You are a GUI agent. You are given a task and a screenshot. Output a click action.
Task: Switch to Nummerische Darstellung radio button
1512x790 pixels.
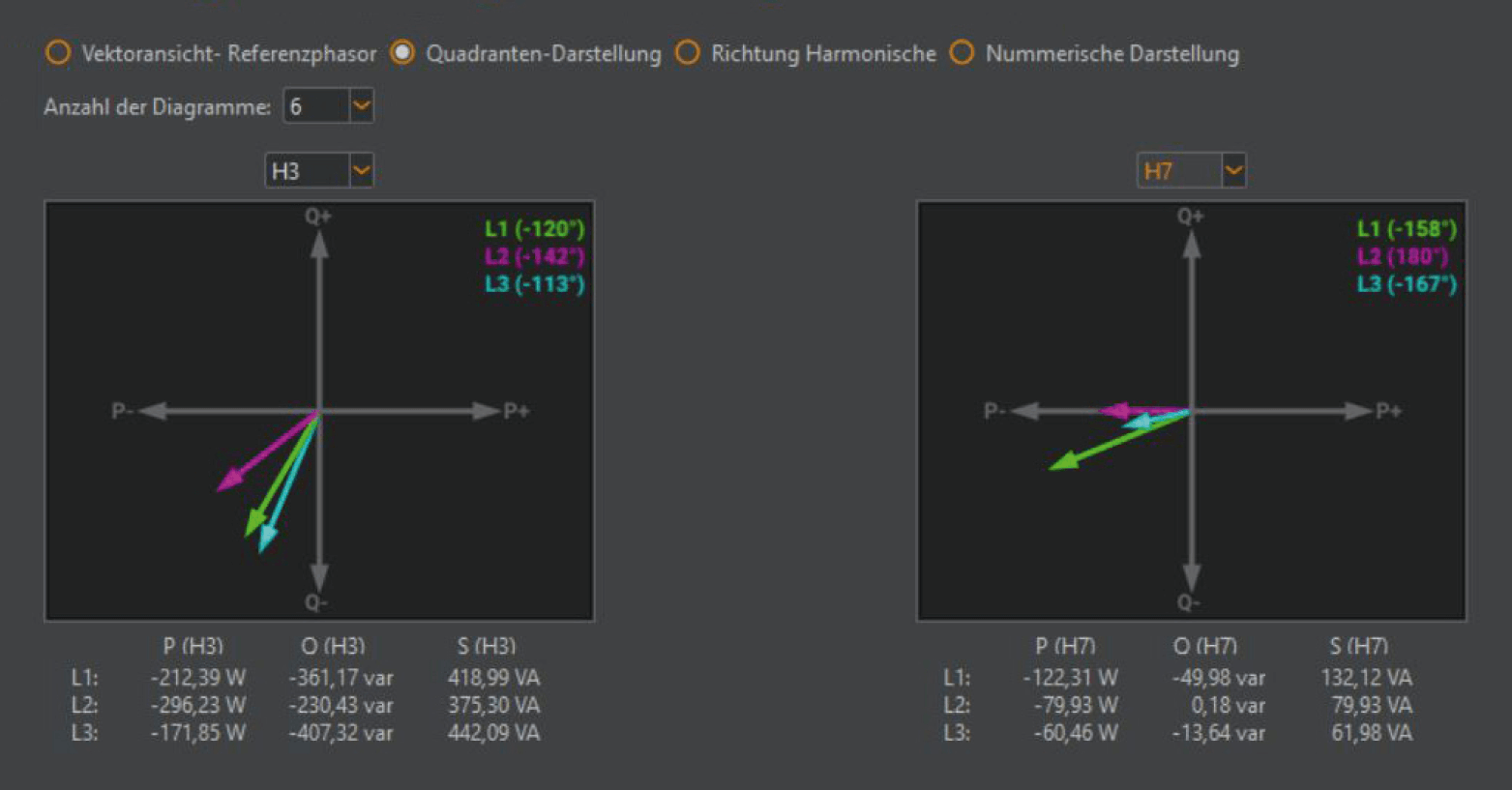click(x=962, y=53)
